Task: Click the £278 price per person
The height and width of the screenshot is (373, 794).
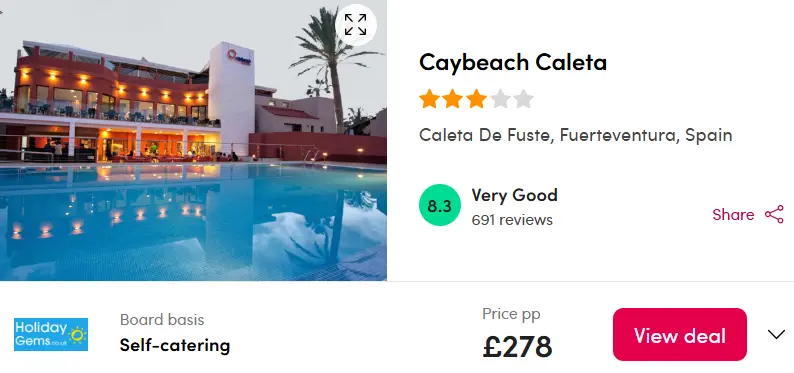Action: 517,347
